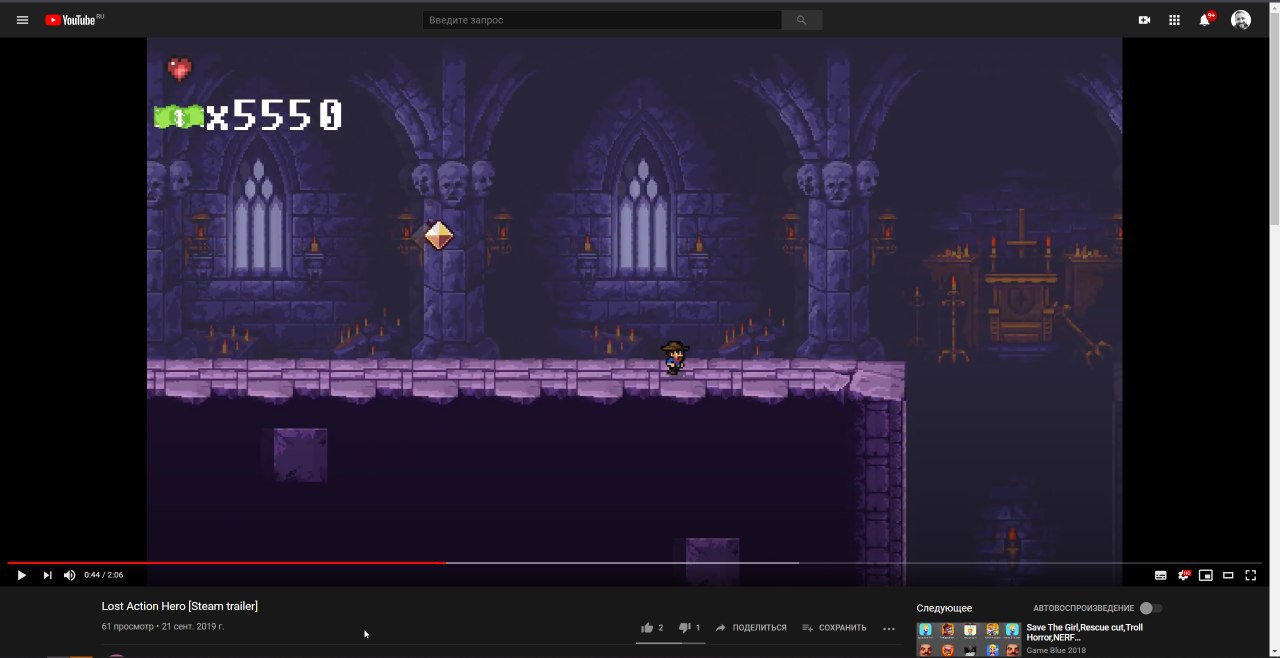Focus the Введите запрос search field
The width and height of the screenshot is (1280, 658).
point(602,20)
